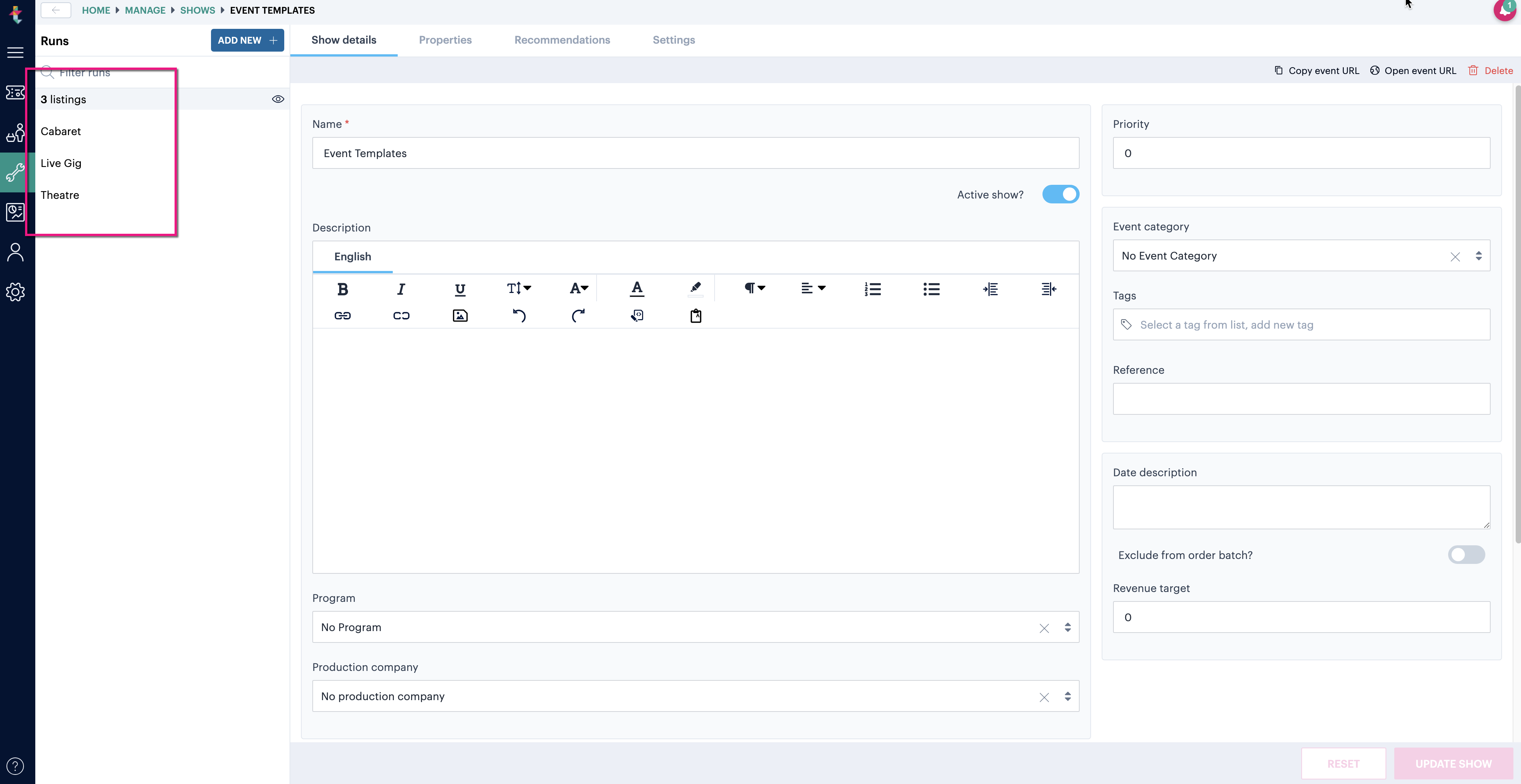Switch to the Settings tab
The height and width of the screenshot is (784, 1521).
(674, 40)
